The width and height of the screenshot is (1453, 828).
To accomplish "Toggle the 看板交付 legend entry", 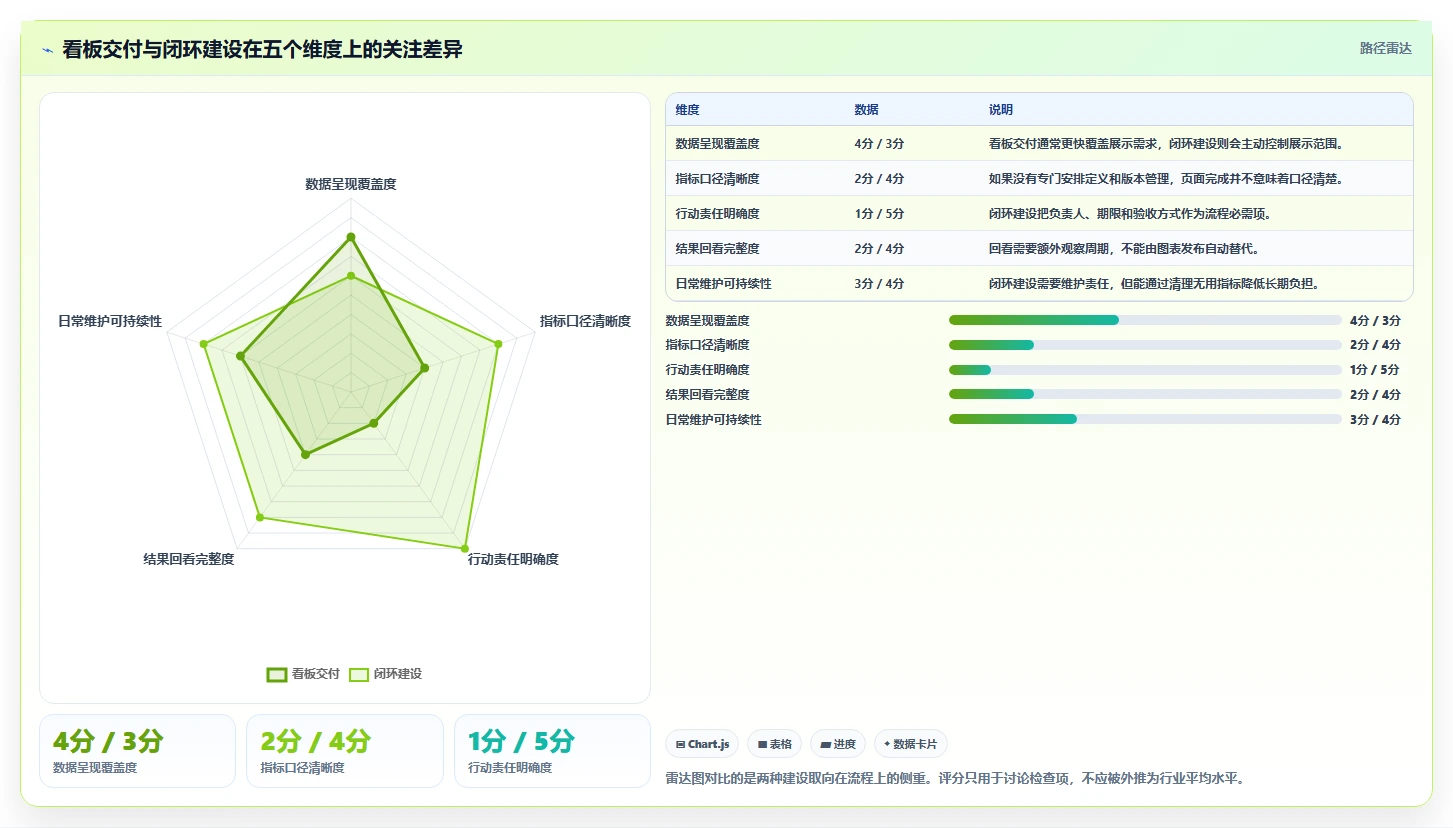I will (303, 674).
